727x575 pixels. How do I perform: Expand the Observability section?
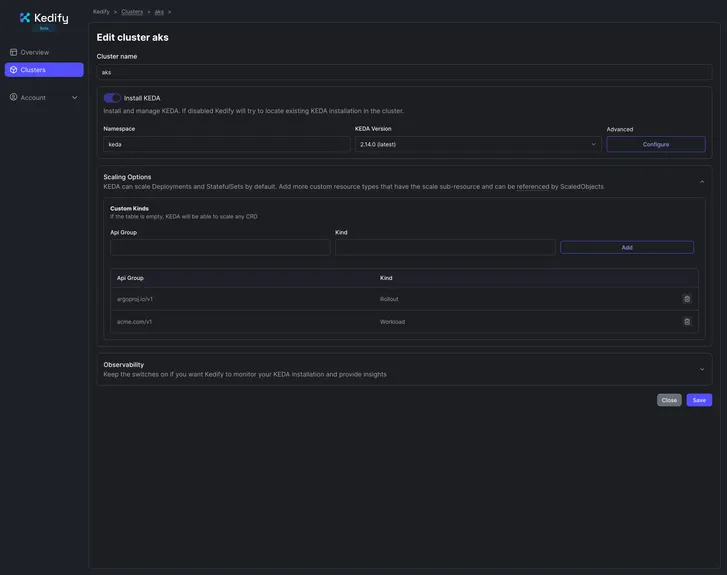click(702, 369)
